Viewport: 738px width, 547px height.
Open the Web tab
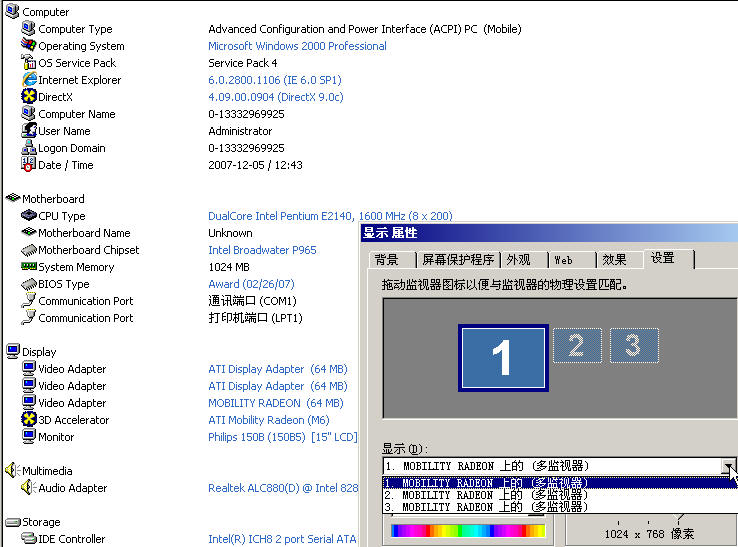pyautogui.click(x=572, y=260)
